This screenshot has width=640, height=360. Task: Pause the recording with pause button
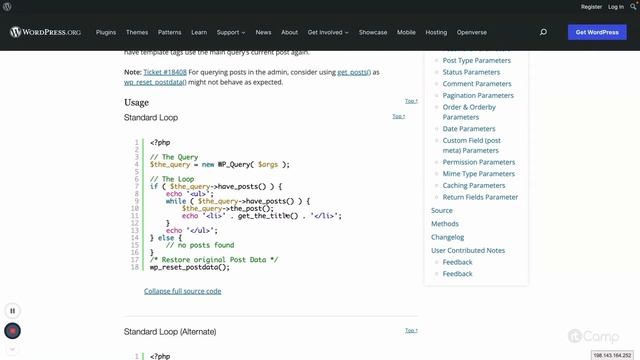coord(13,311)
